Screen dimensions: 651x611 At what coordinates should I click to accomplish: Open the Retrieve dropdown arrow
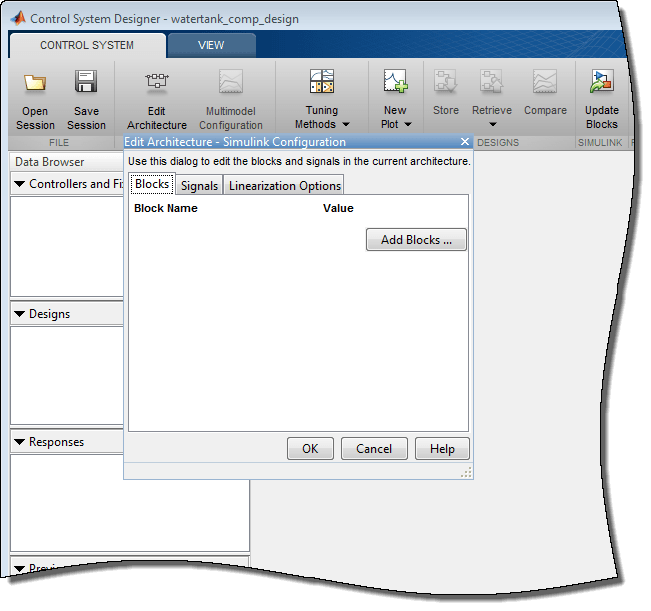[x=492, y=124]
